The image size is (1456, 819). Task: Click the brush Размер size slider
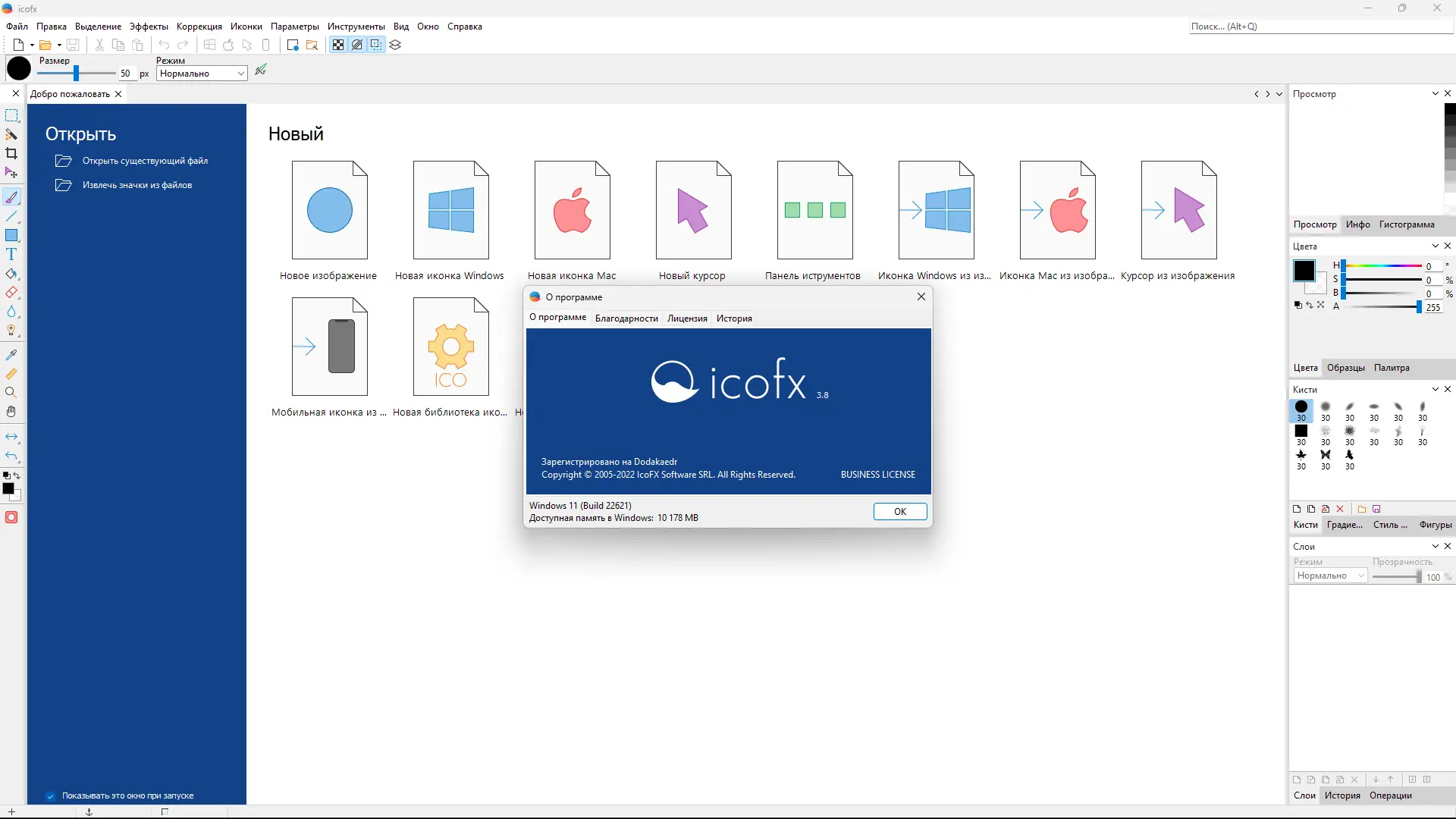76,74
